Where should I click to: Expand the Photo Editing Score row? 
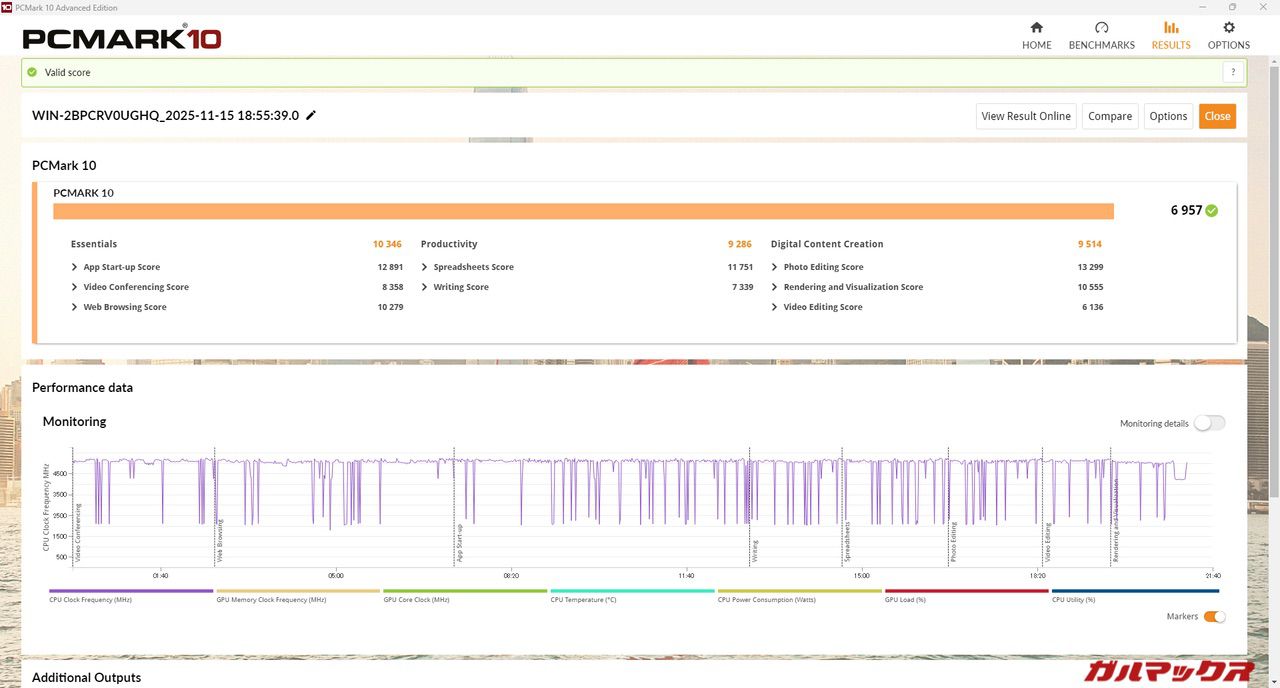click(775, 267)
